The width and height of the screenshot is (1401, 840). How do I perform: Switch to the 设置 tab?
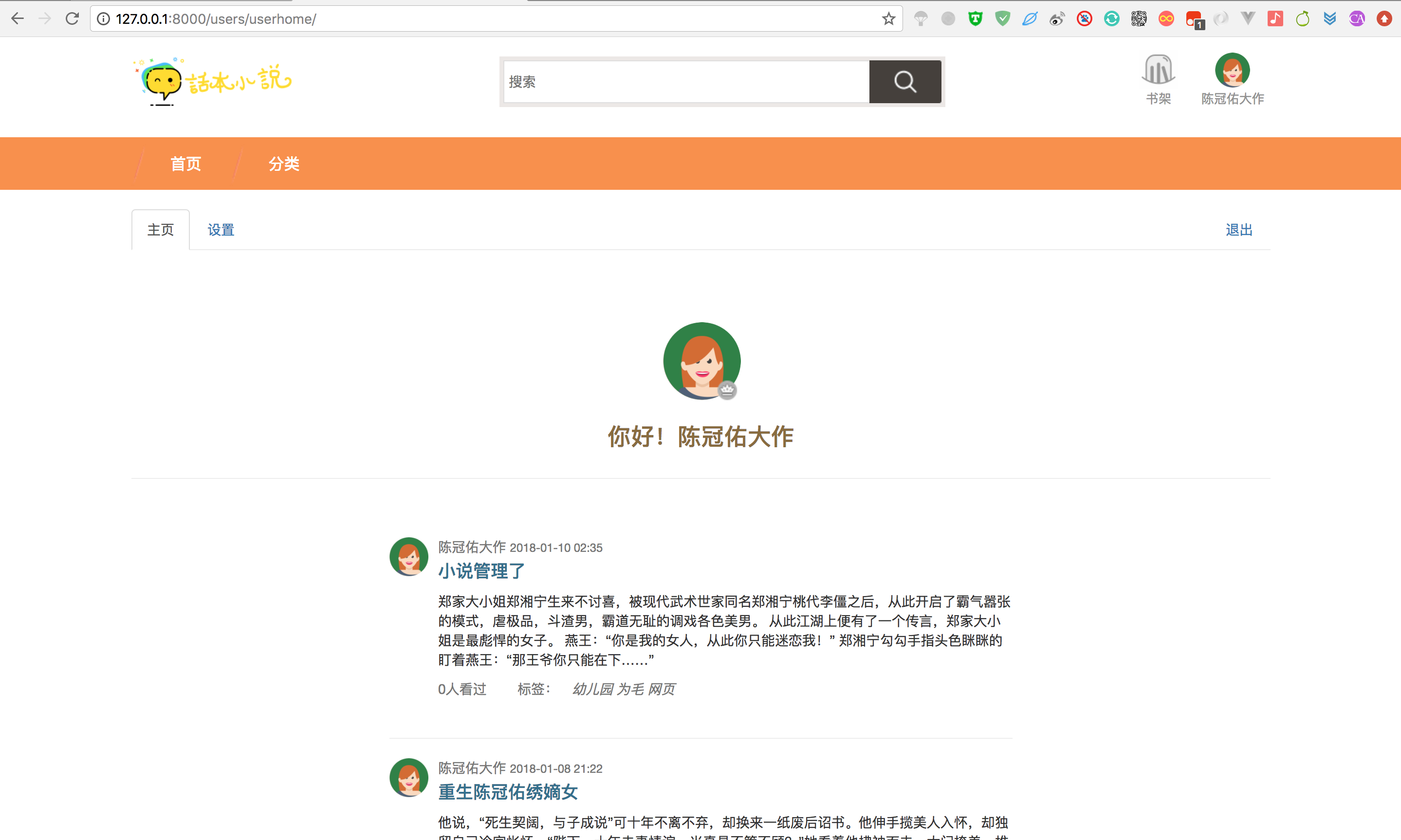tap(221, 230)
